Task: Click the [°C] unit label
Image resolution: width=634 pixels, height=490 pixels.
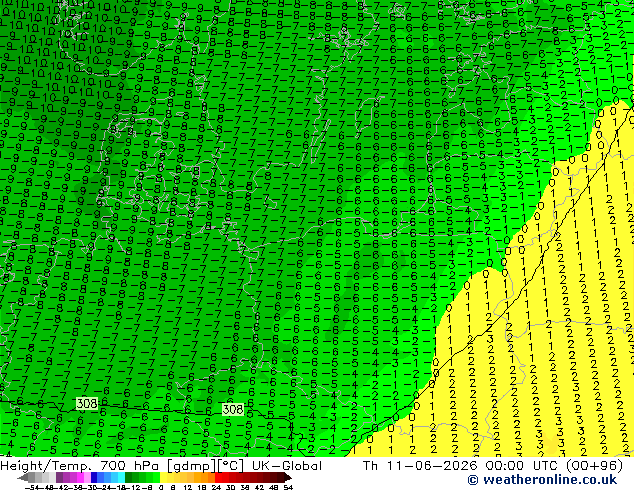Action: [x=231, y=466]
